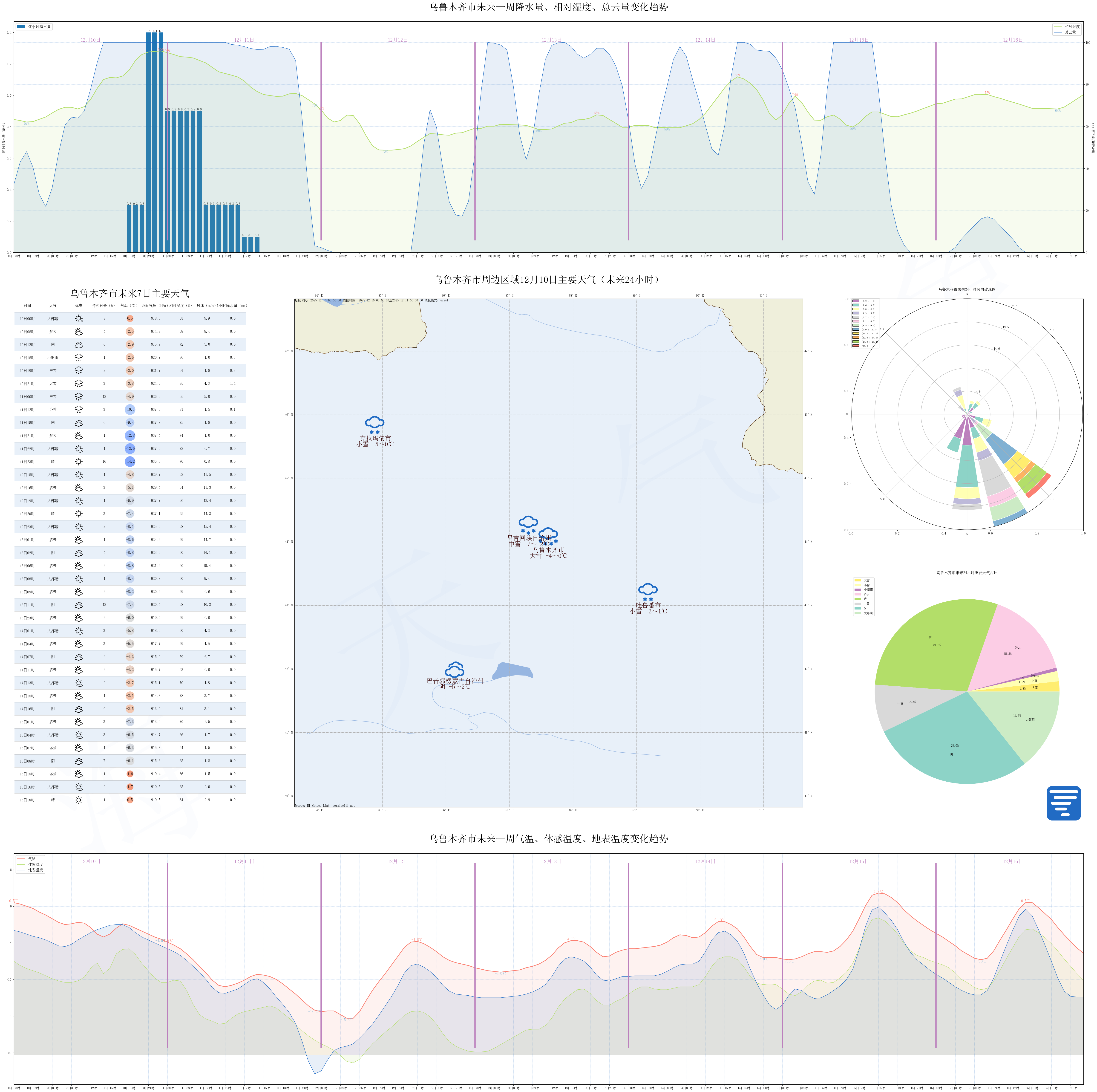This screenshot has height=1092, width=1097.
Task: Click heavy snow icon in 10日21时 row
Action: coord(78,384)
